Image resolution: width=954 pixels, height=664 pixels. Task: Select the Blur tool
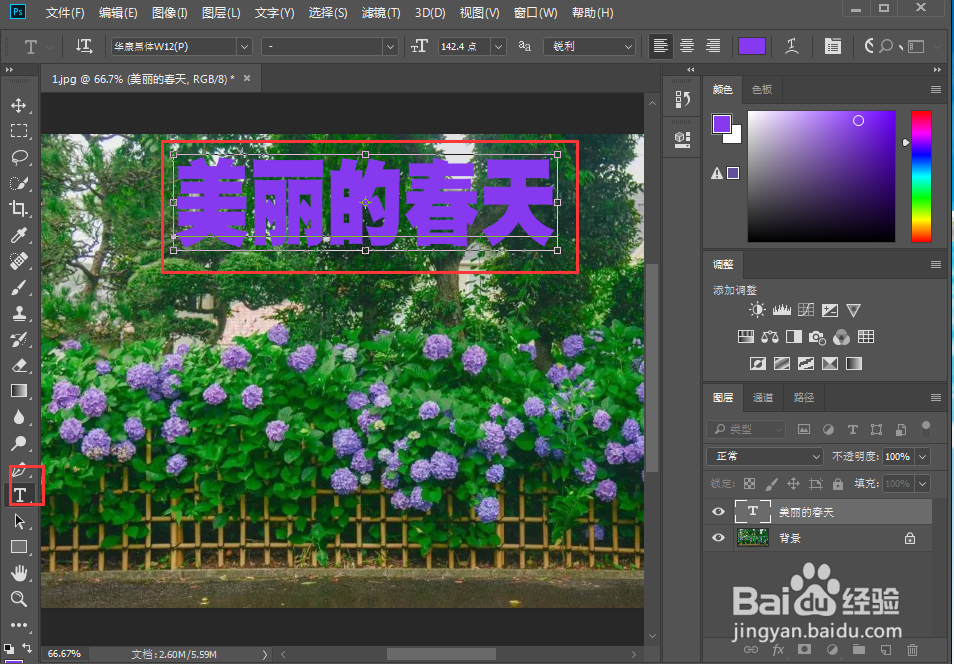pos(19,417)
